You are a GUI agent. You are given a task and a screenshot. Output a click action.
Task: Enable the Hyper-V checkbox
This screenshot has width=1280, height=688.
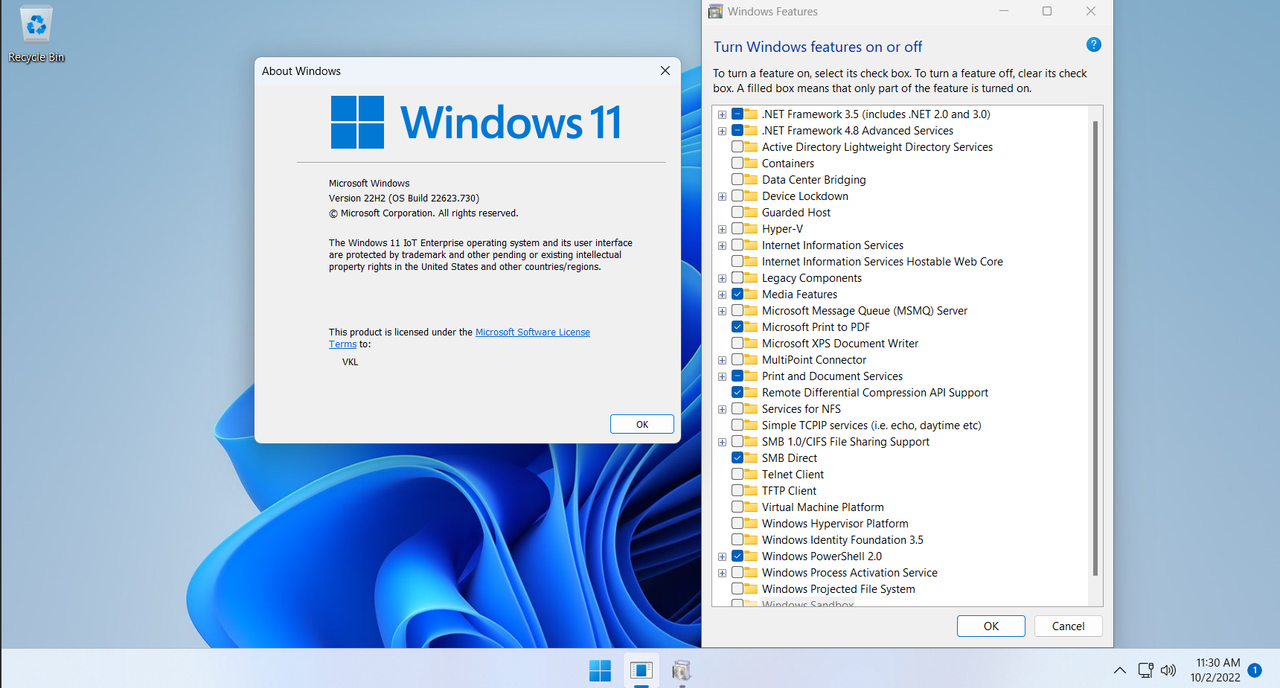click(x=737, y=229)
